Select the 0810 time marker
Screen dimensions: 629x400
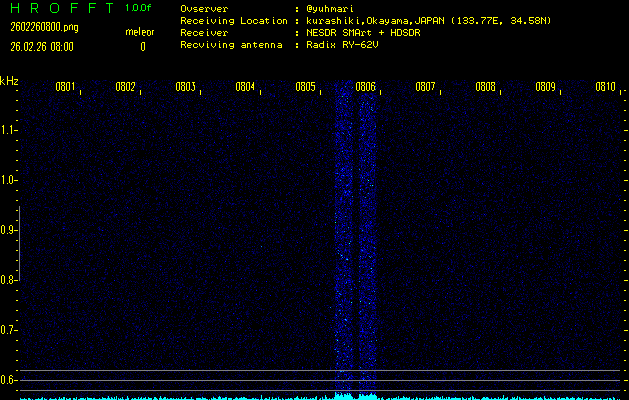(x=605, y=88)
